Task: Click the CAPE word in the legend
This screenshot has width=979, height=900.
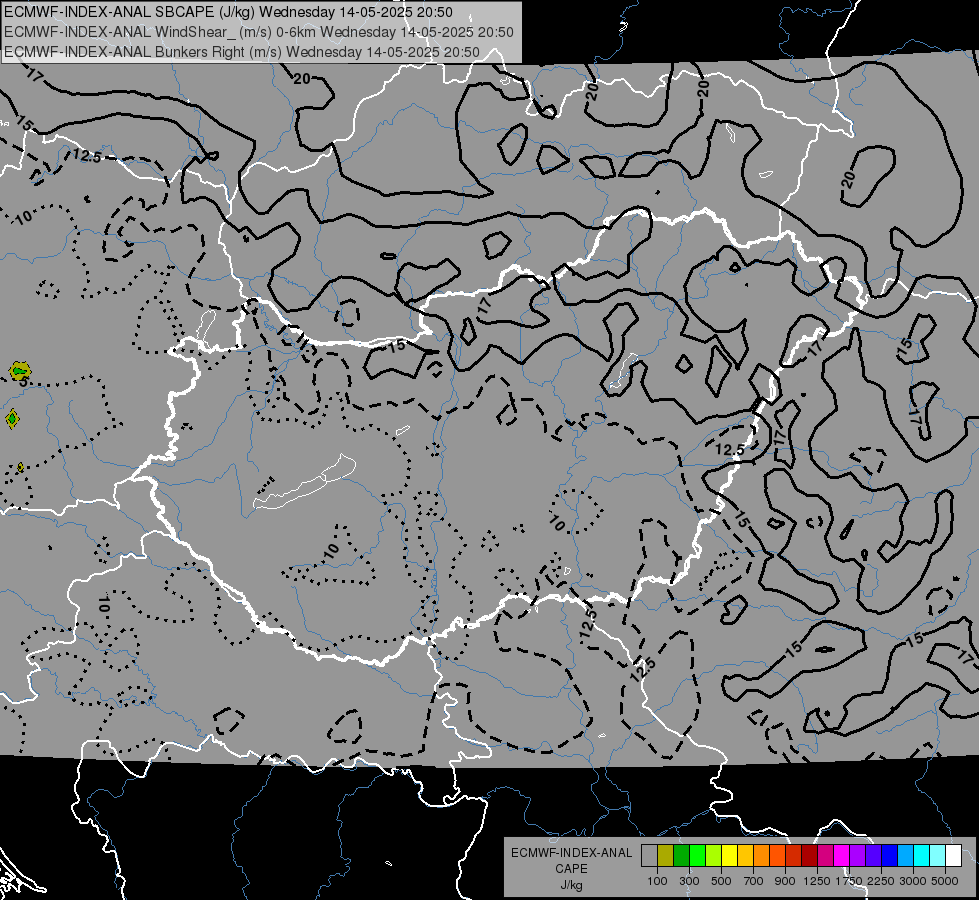Action: (571, 869)
